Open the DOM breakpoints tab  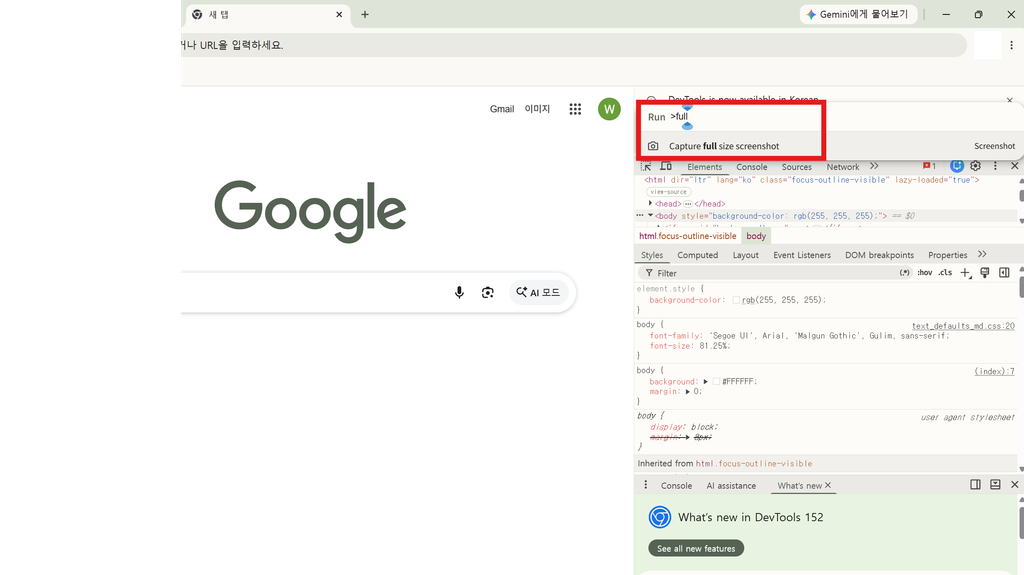coord(879,255)
